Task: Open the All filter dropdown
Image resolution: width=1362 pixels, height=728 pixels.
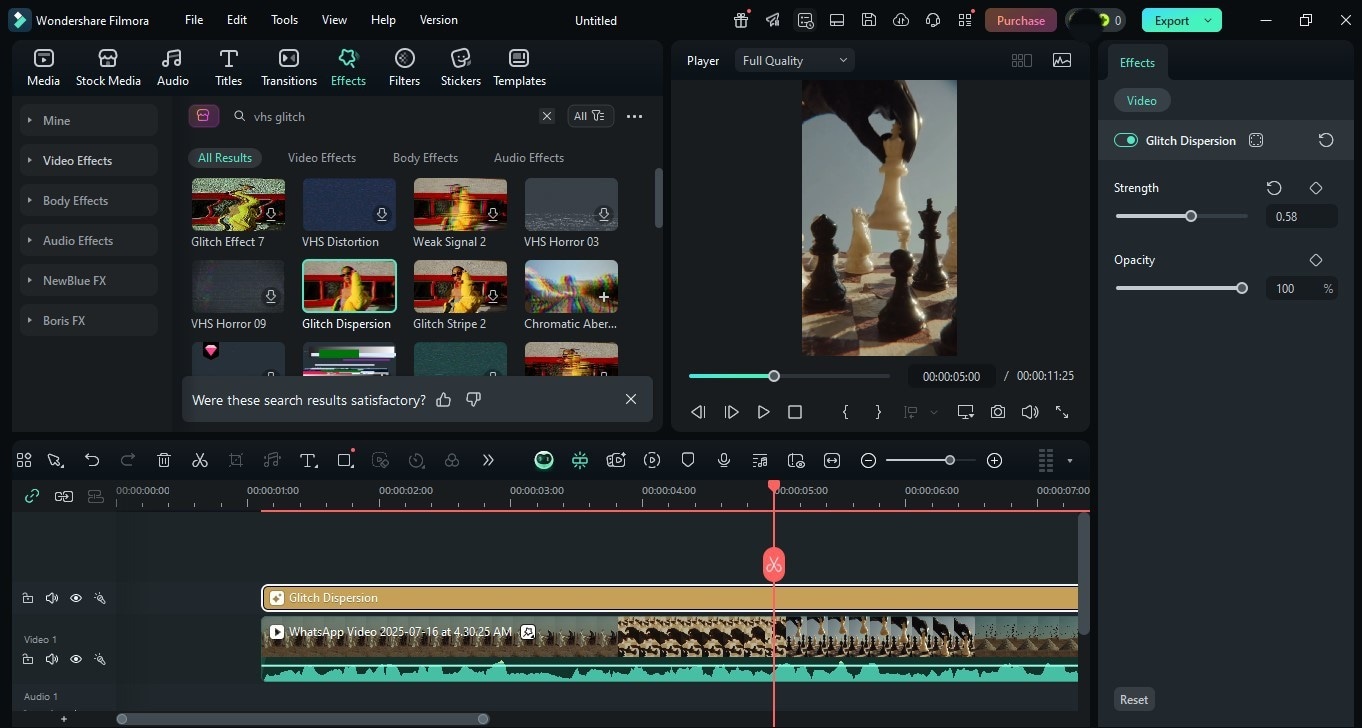Action: [x=590, y=116]
